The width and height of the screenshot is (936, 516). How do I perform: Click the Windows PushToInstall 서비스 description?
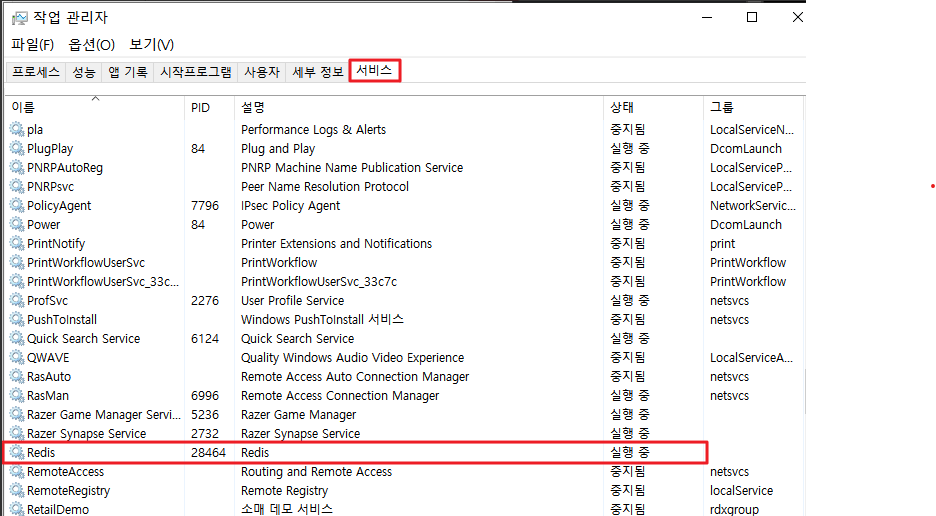coord(322,320)
